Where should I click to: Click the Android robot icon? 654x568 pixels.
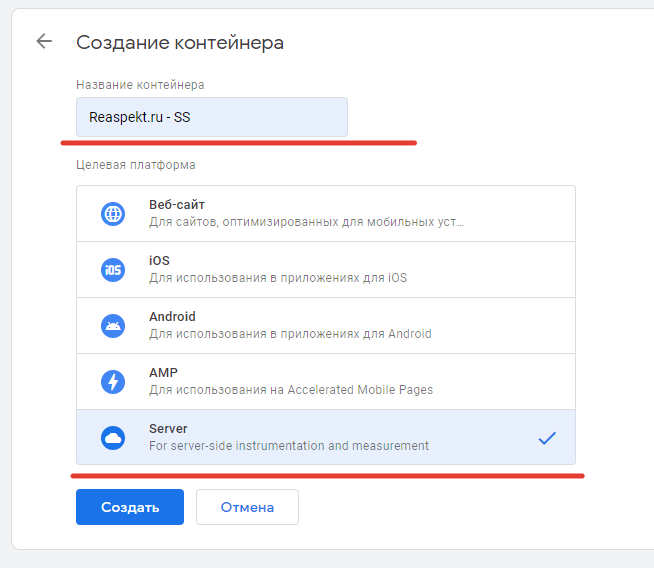(113, 326)
